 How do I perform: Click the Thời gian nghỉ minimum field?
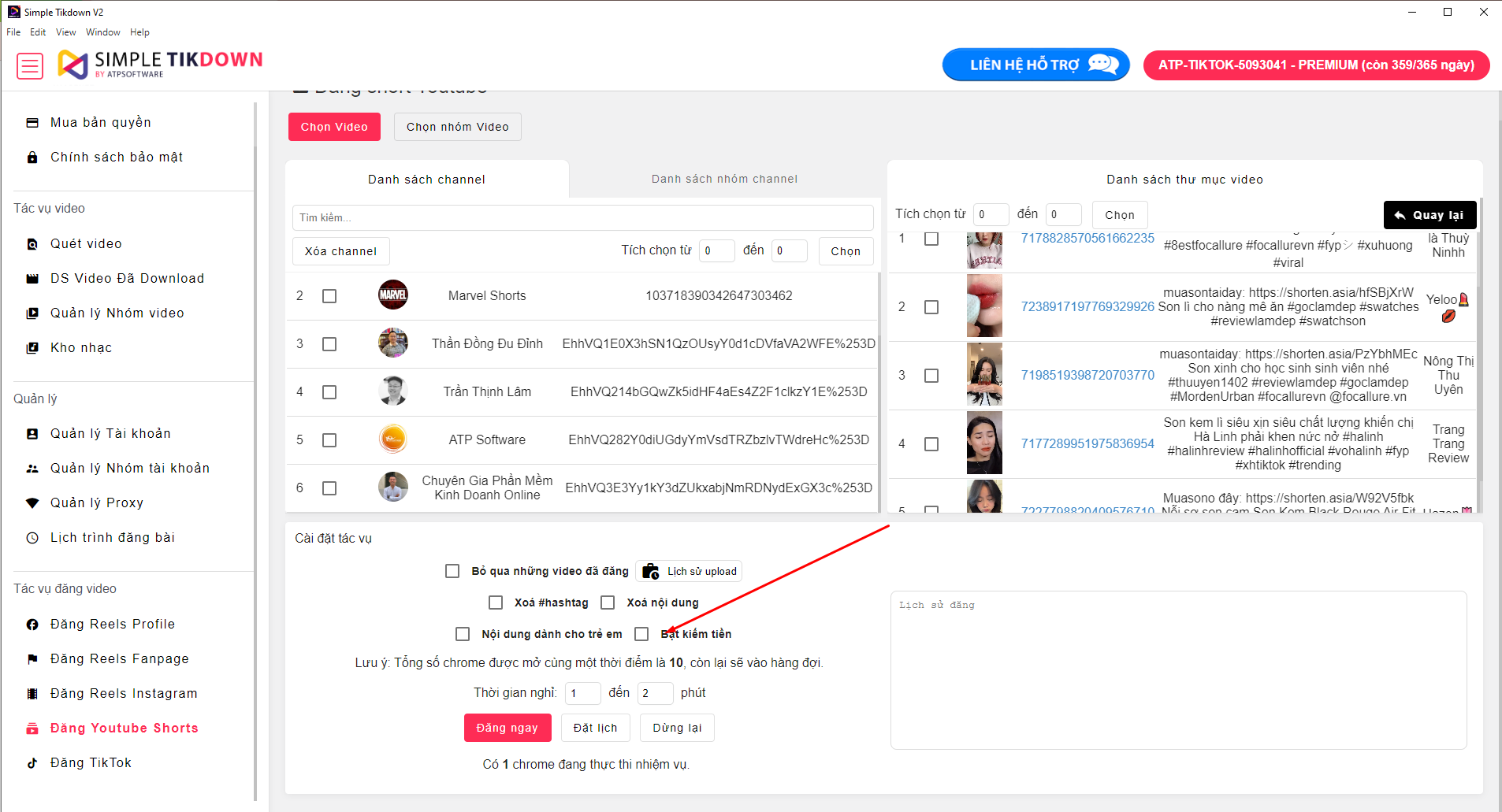582,693
